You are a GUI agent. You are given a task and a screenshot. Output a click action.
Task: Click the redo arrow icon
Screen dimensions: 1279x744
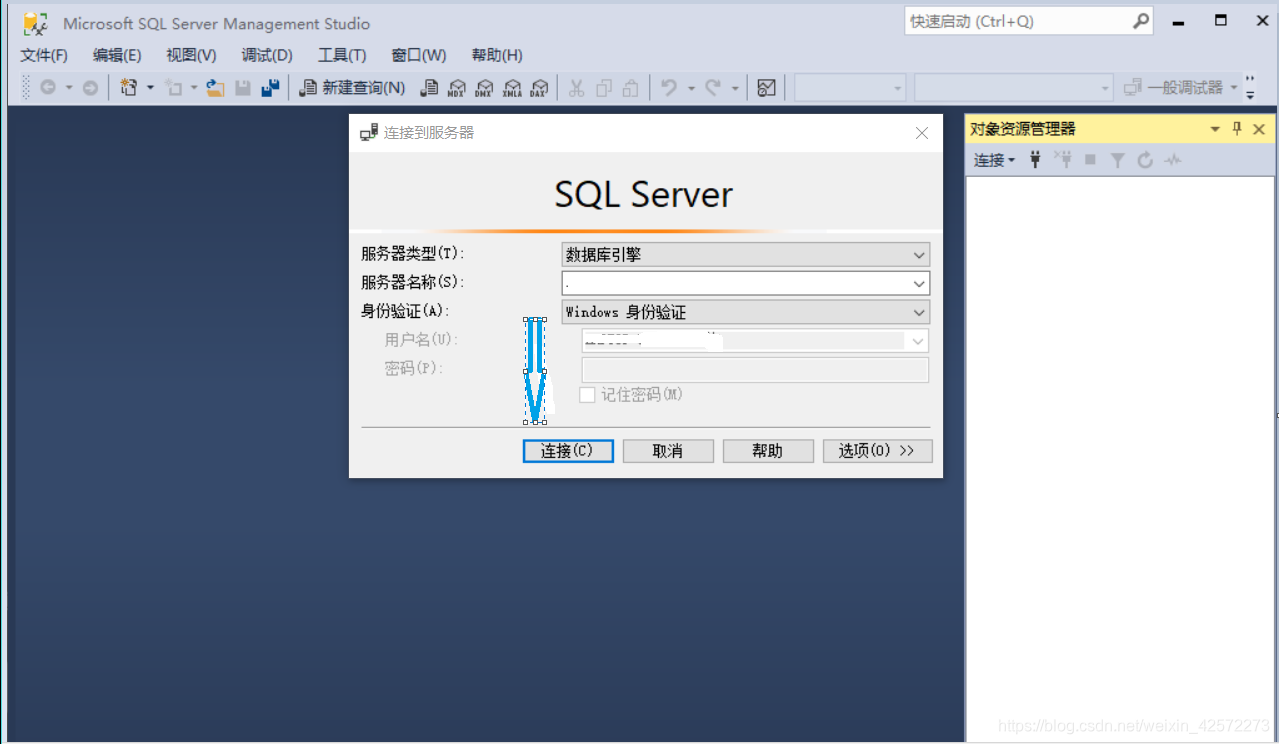[x=713, y=88]
